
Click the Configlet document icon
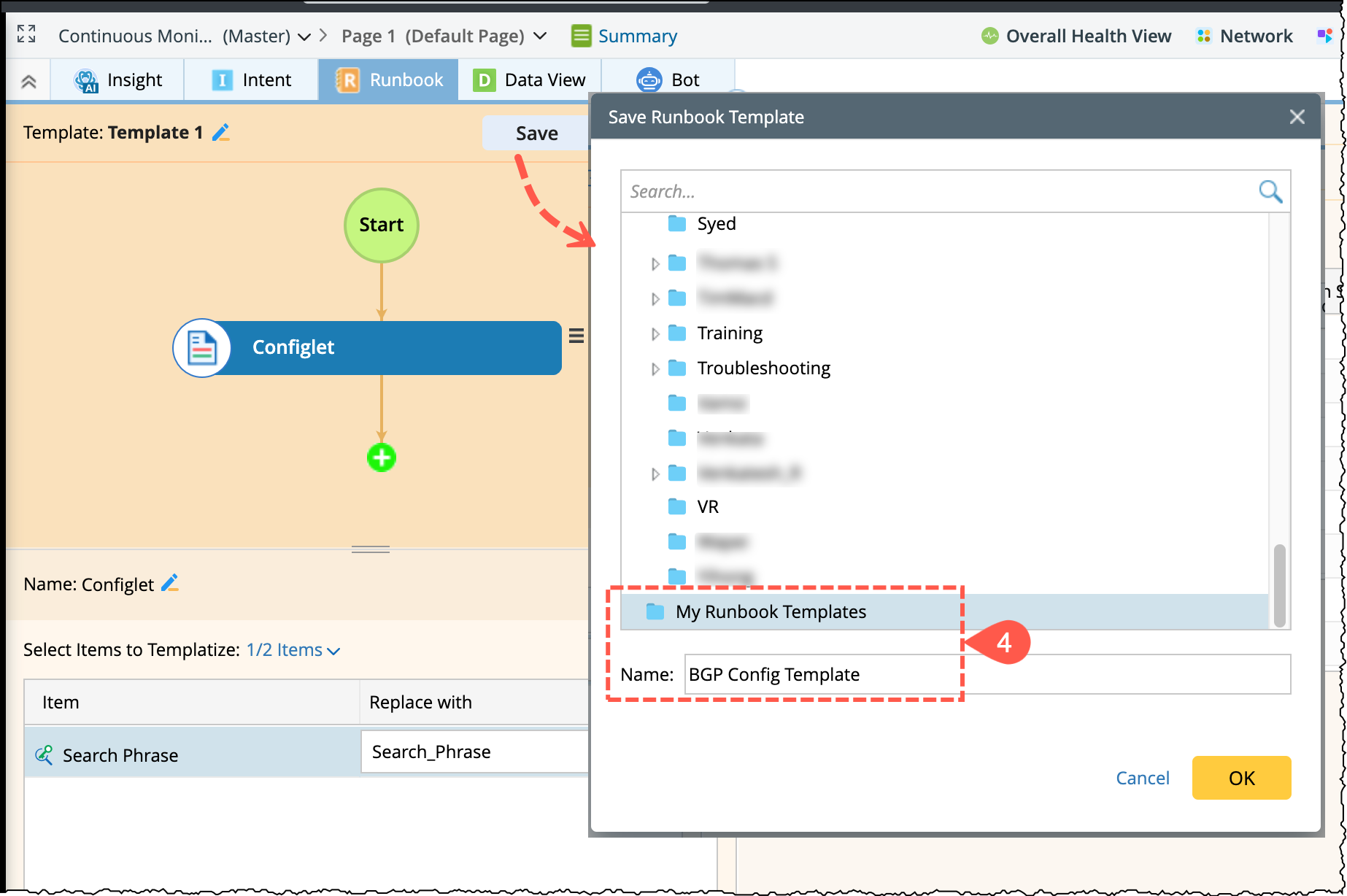click(x=202, y=348)
